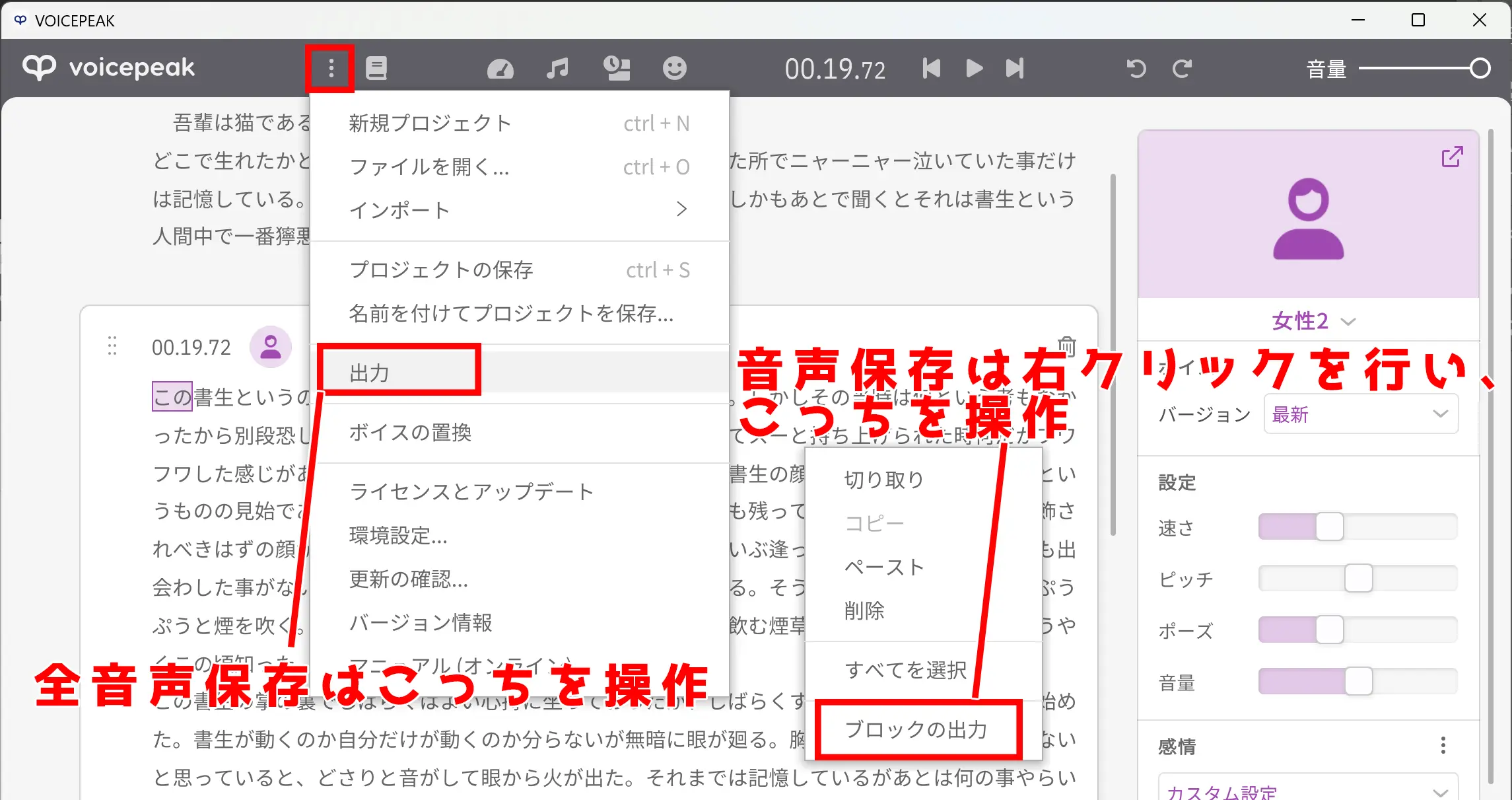Click the block drag handle dots
Viewport: 1512px width, 800px height.
coord(112,346)
